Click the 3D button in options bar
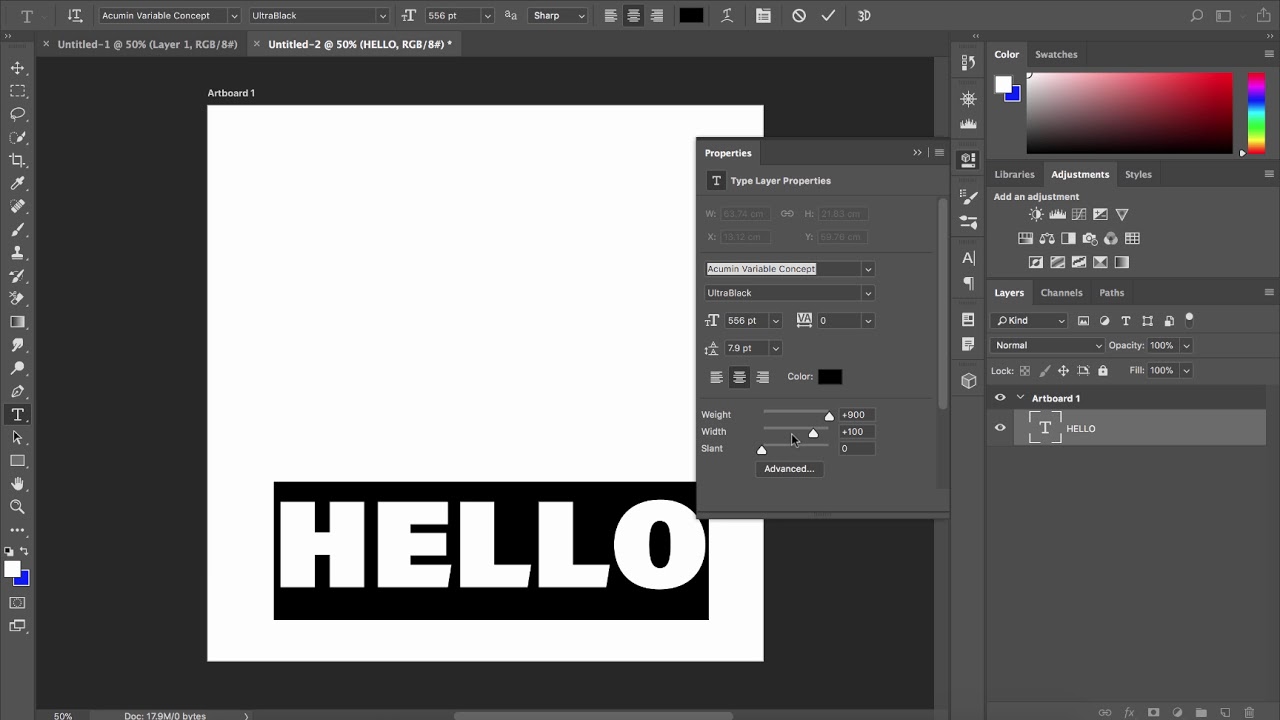1280x720 pixels. (863, 15)
